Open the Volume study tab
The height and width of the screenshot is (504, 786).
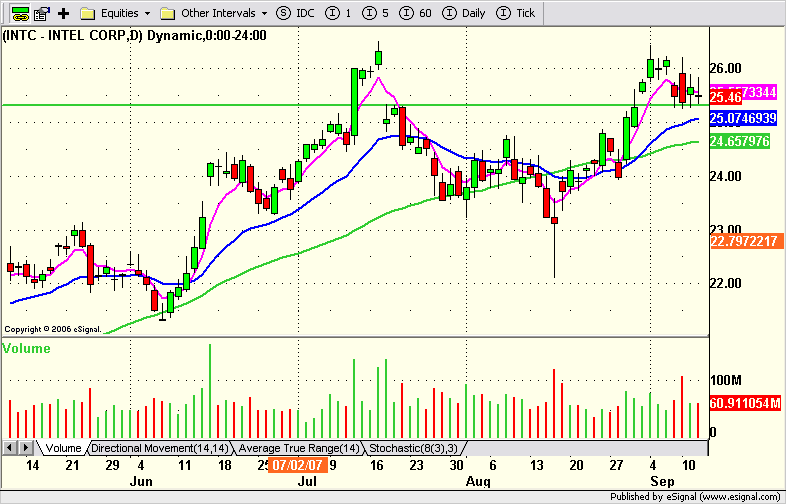pos(63,448)
